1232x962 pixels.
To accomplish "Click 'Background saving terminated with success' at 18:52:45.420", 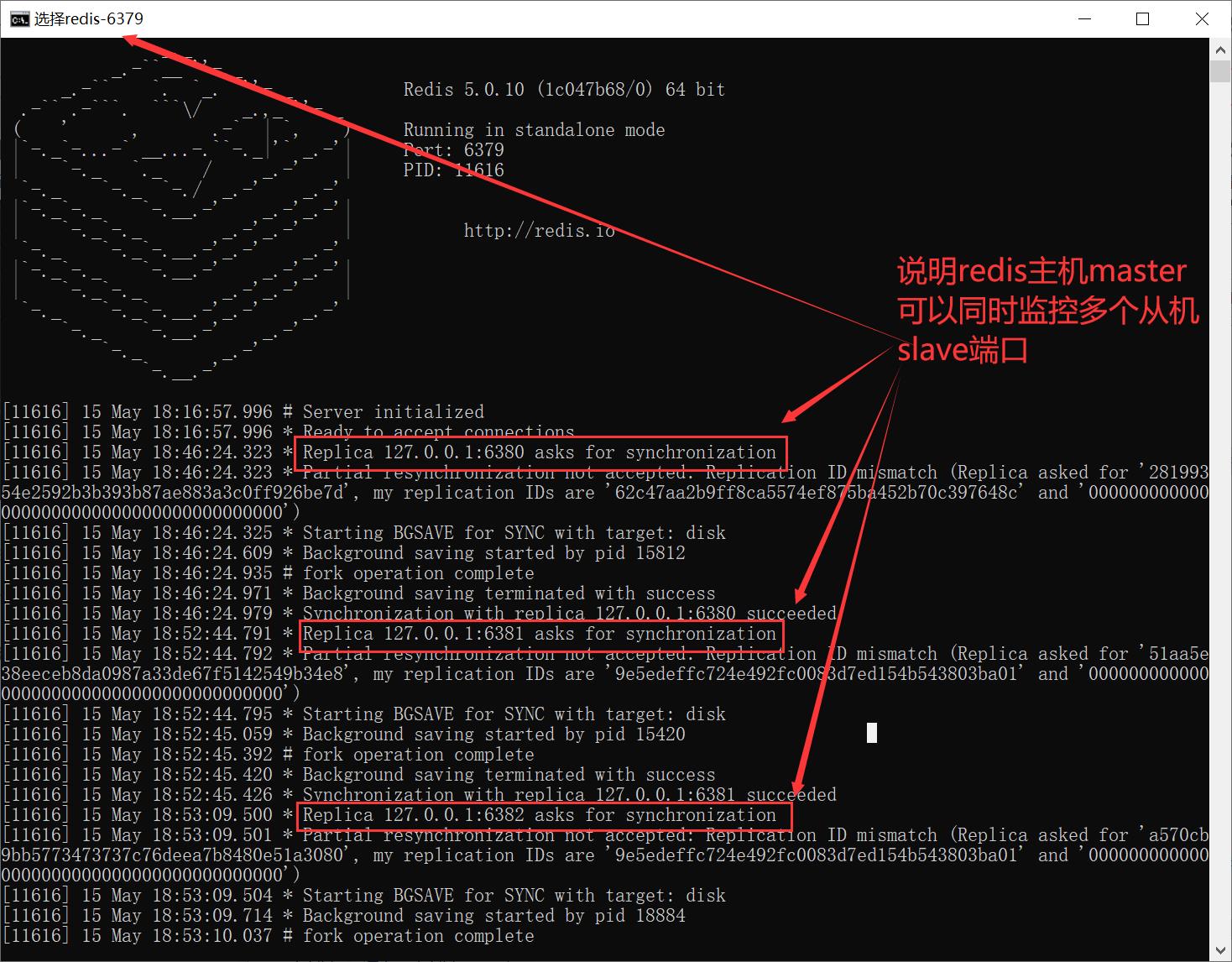I will click(x=509, y=775).
